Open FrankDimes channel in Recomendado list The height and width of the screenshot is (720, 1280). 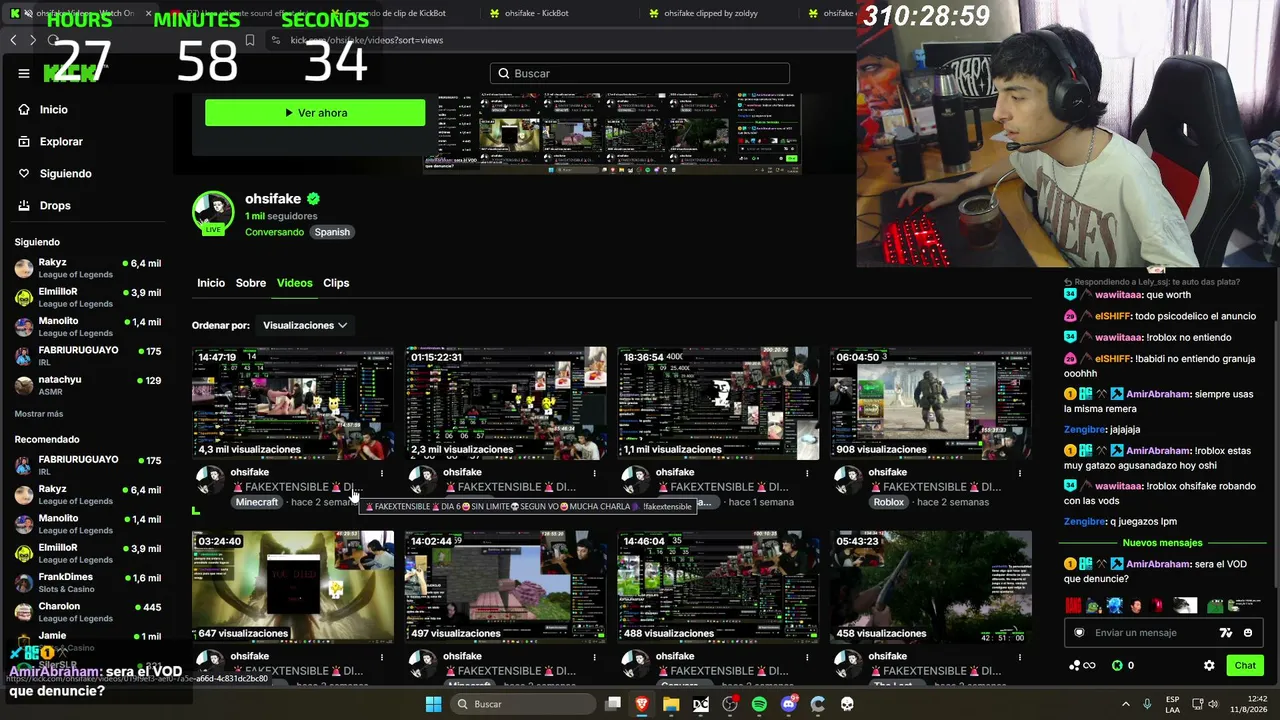tap(88, 583)
